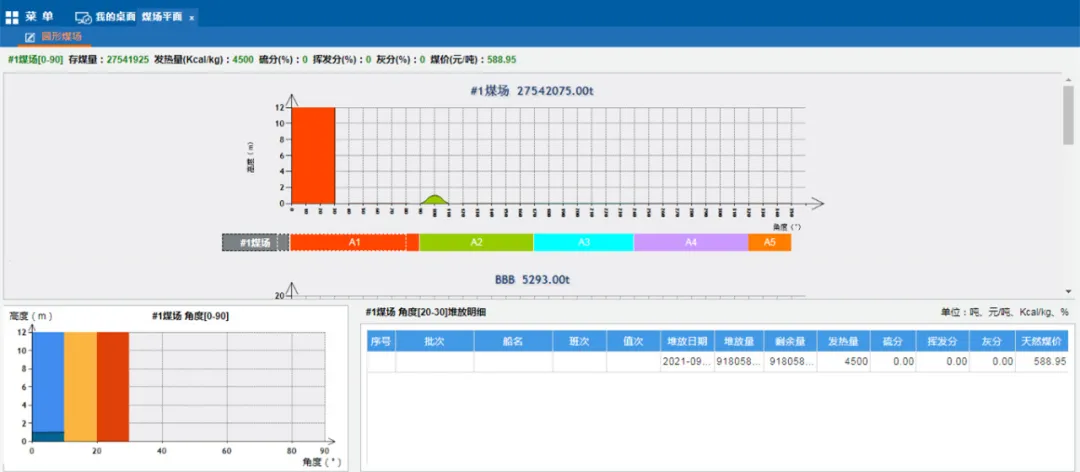Select the orange A5 zone segment

[769, 242]
